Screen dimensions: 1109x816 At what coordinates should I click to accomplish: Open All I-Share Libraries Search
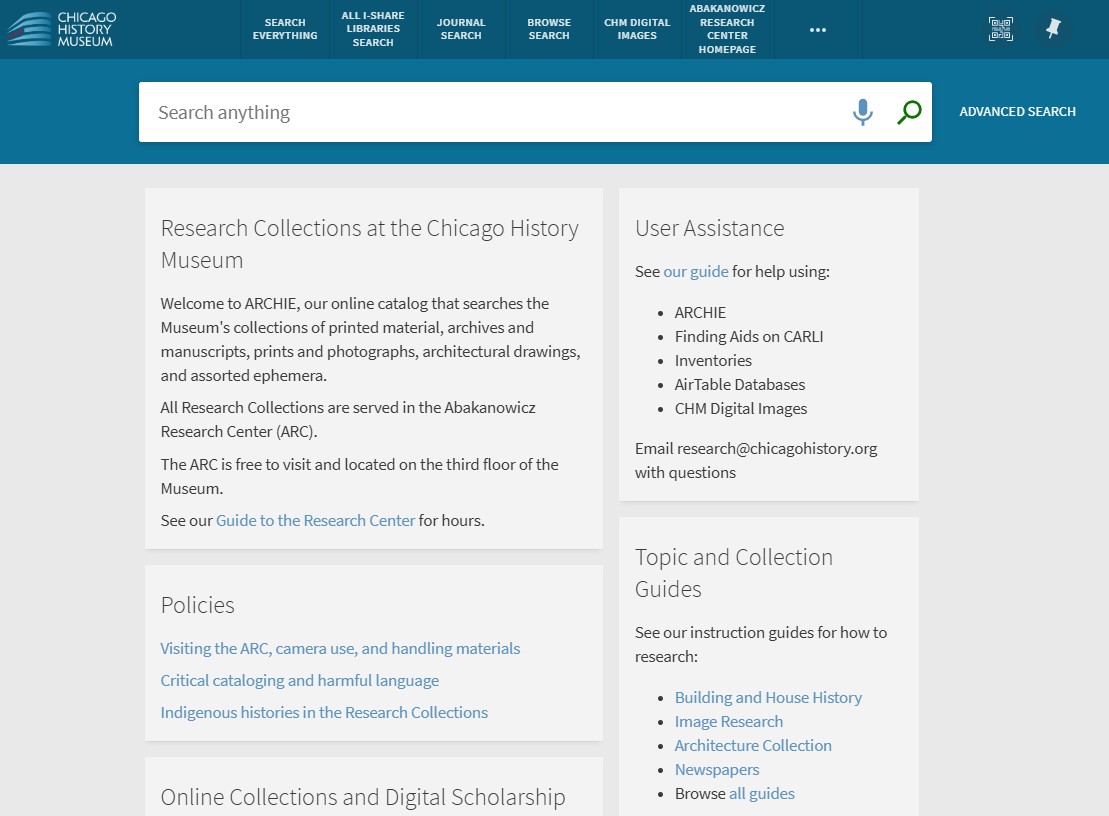coord(373,29)
